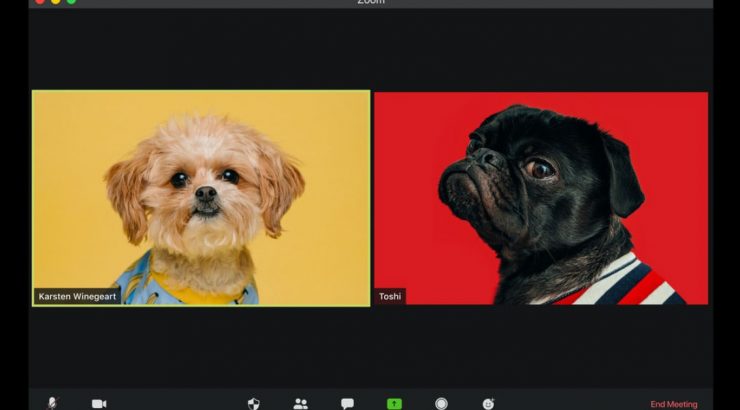The height and width of the screenshot is (410, 740).
Task: Unmute the microphone in the meeting toolbar
Action: tap(52, 403)
